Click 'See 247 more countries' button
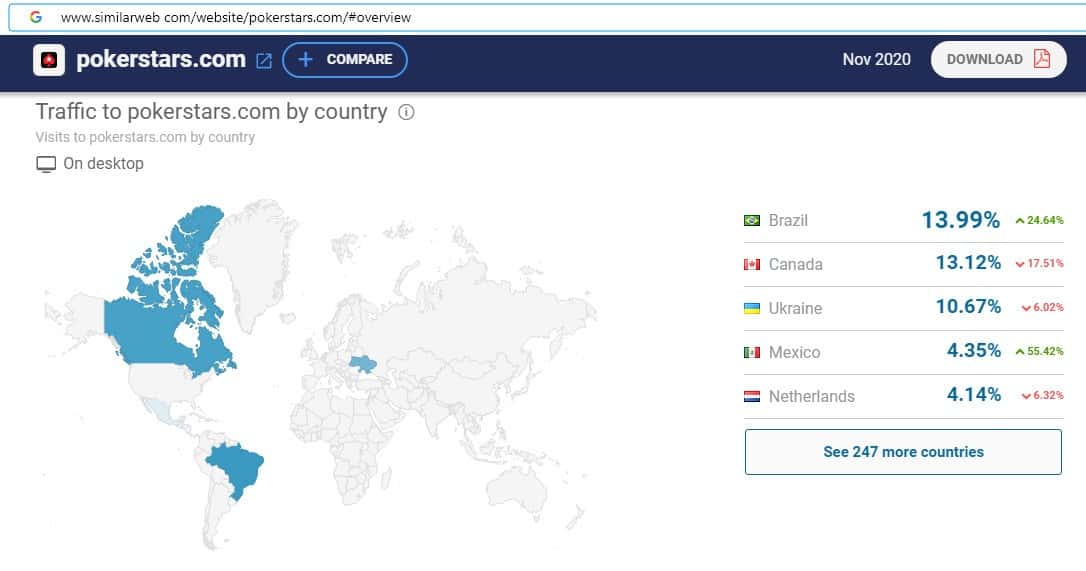Screen dimensions: 1086x571 click(x=903, y=452)
